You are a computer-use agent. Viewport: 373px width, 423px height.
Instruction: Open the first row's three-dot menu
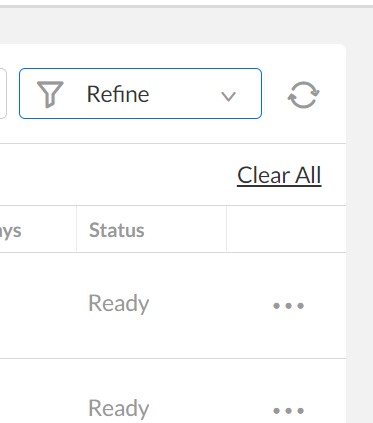tap(288, 305)
